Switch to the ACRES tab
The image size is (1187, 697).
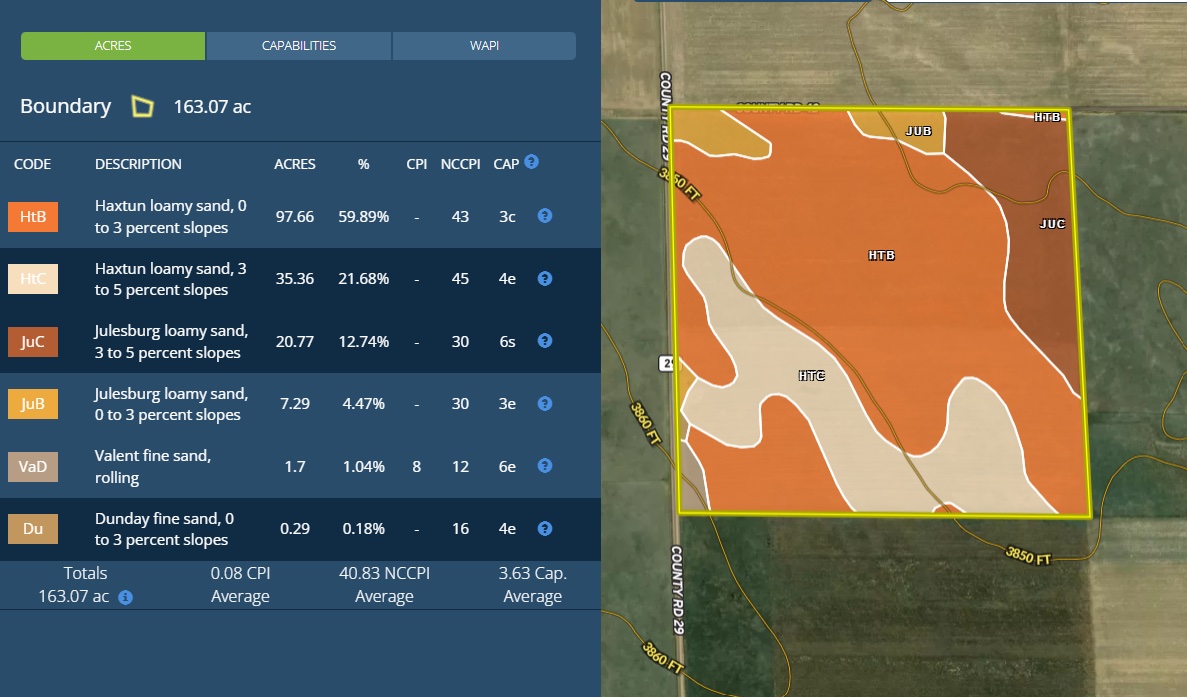pyautogui.click(x=113, y=46)
